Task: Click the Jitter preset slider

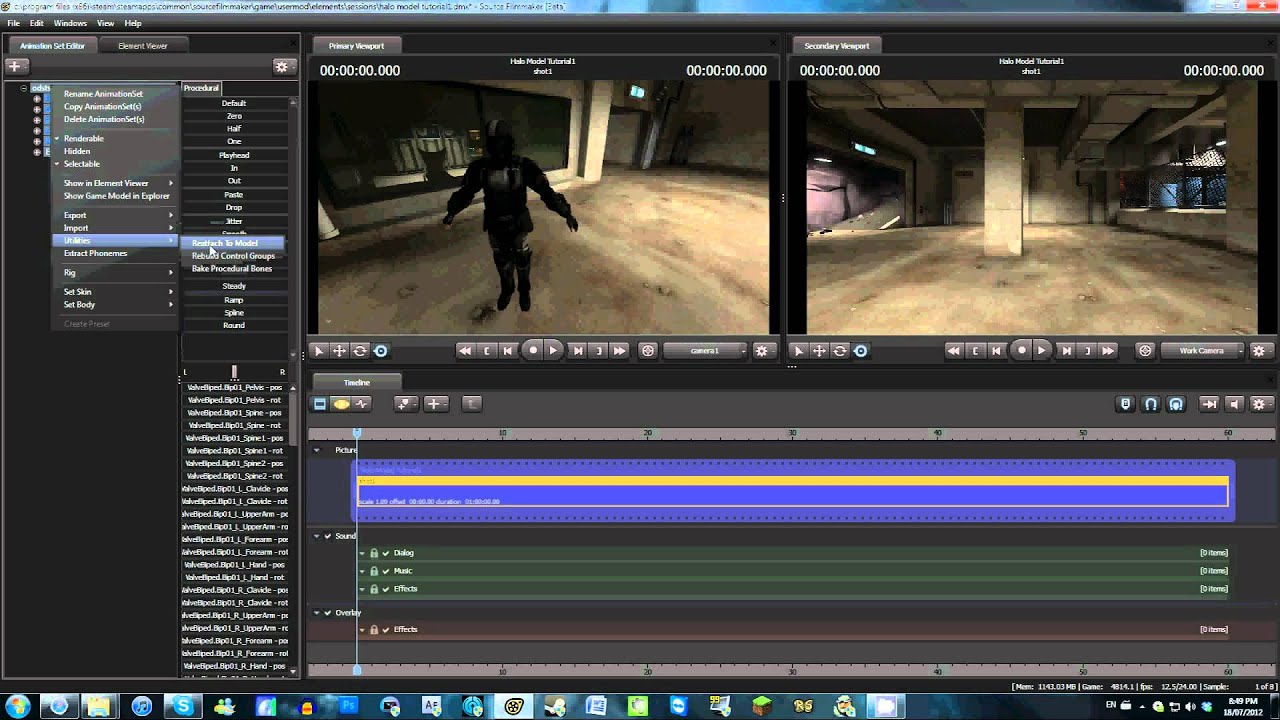Action: (x=234, y=221)
